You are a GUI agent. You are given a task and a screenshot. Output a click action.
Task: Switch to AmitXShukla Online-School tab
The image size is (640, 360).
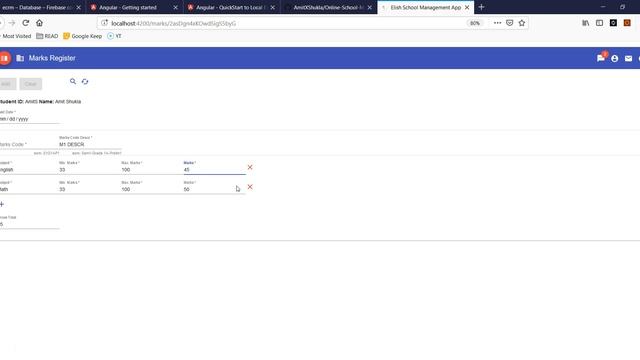coord(329,7)
